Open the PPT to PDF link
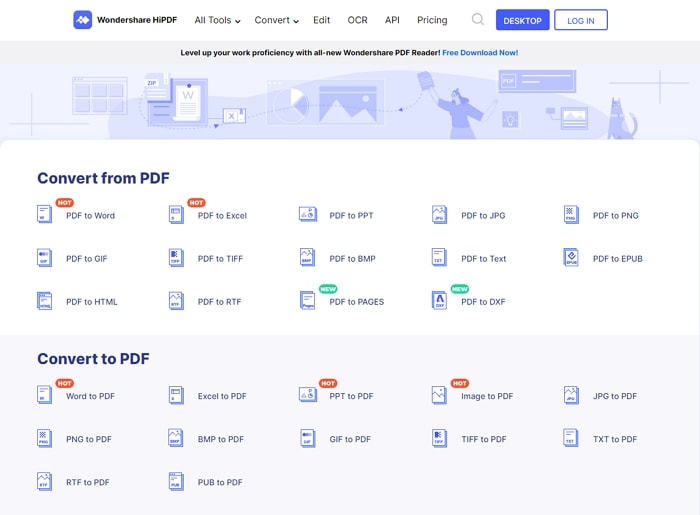This screenshot has height=515, width=700. click(351, 396)
